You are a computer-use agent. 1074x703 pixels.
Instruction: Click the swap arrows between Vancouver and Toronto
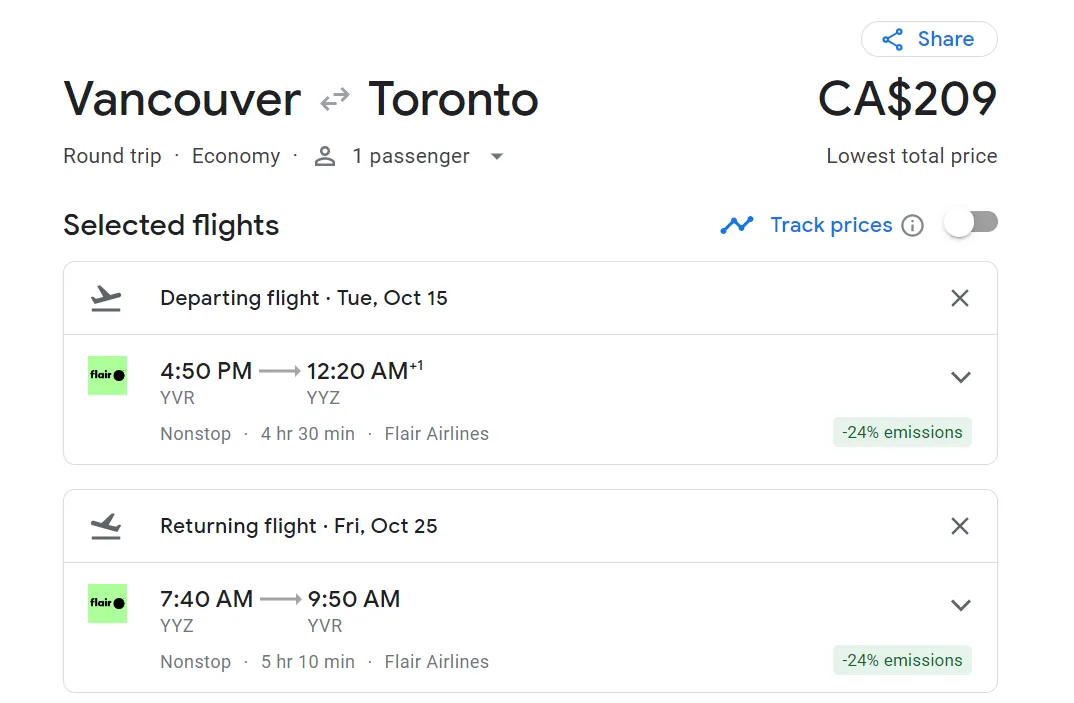tap(335, 99)
